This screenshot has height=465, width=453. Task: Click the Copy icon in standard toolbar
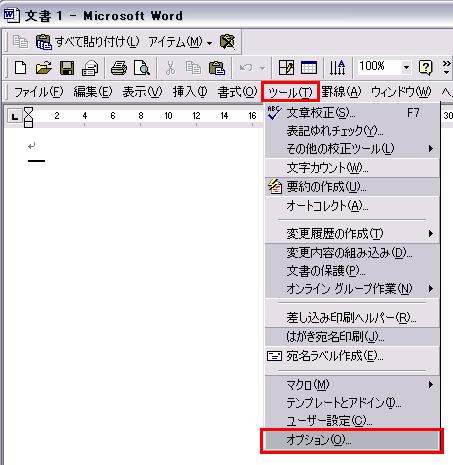point(193,68)
